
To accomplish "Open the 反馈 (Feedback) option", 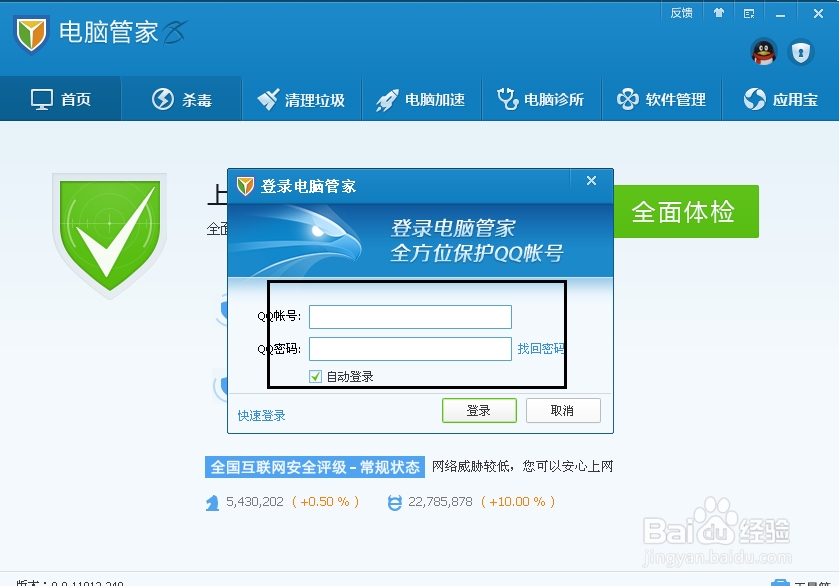I will 681,12.
